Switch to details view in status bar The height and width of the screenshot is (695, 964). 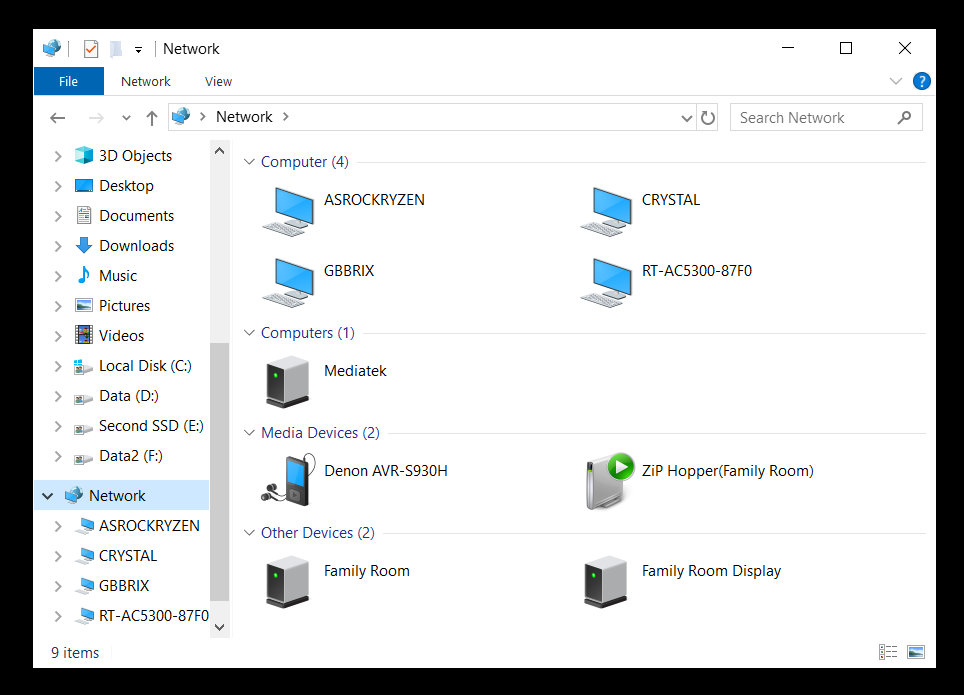coord(888,652)
